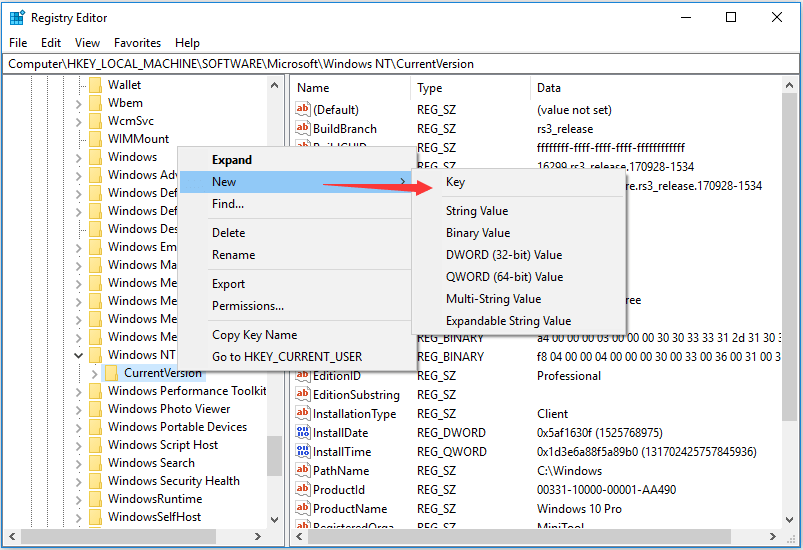Expand the Windows Search key
The height and width of the screenshot is (550, 803).
tap(78, 464)
